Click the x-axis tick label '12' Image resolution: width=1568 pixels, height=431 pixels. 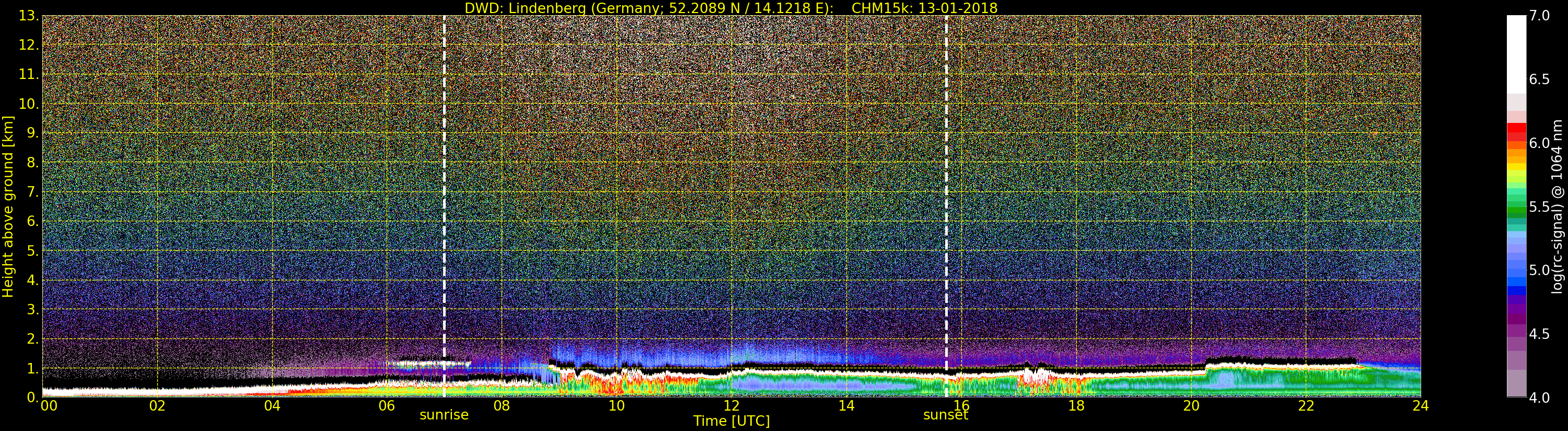731,406
